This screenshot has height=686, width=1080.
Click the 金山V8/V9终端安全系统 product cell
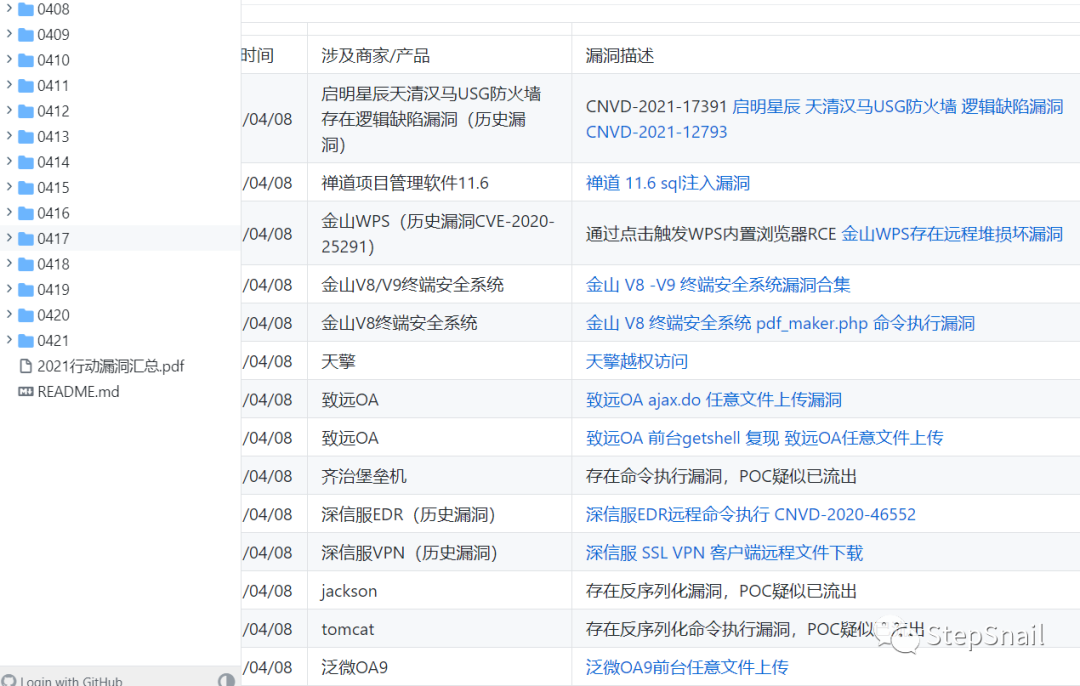tap(413, 284)
